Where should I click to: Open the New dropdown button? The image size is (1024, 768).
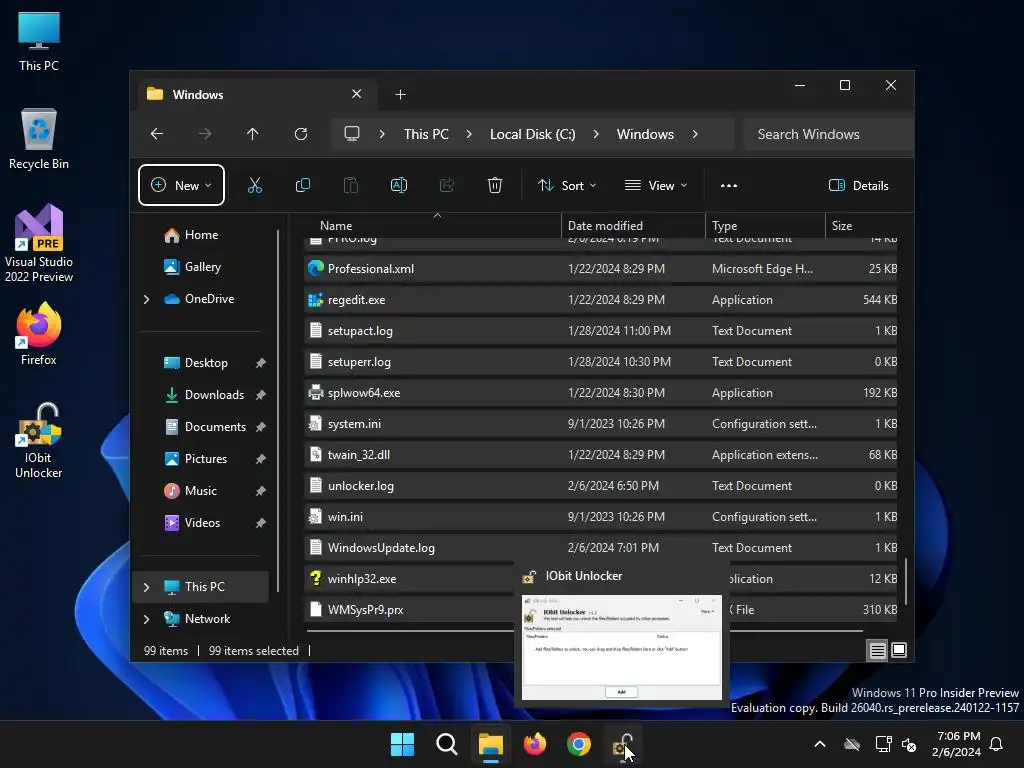pyautogui.click(x=182, y=185)
